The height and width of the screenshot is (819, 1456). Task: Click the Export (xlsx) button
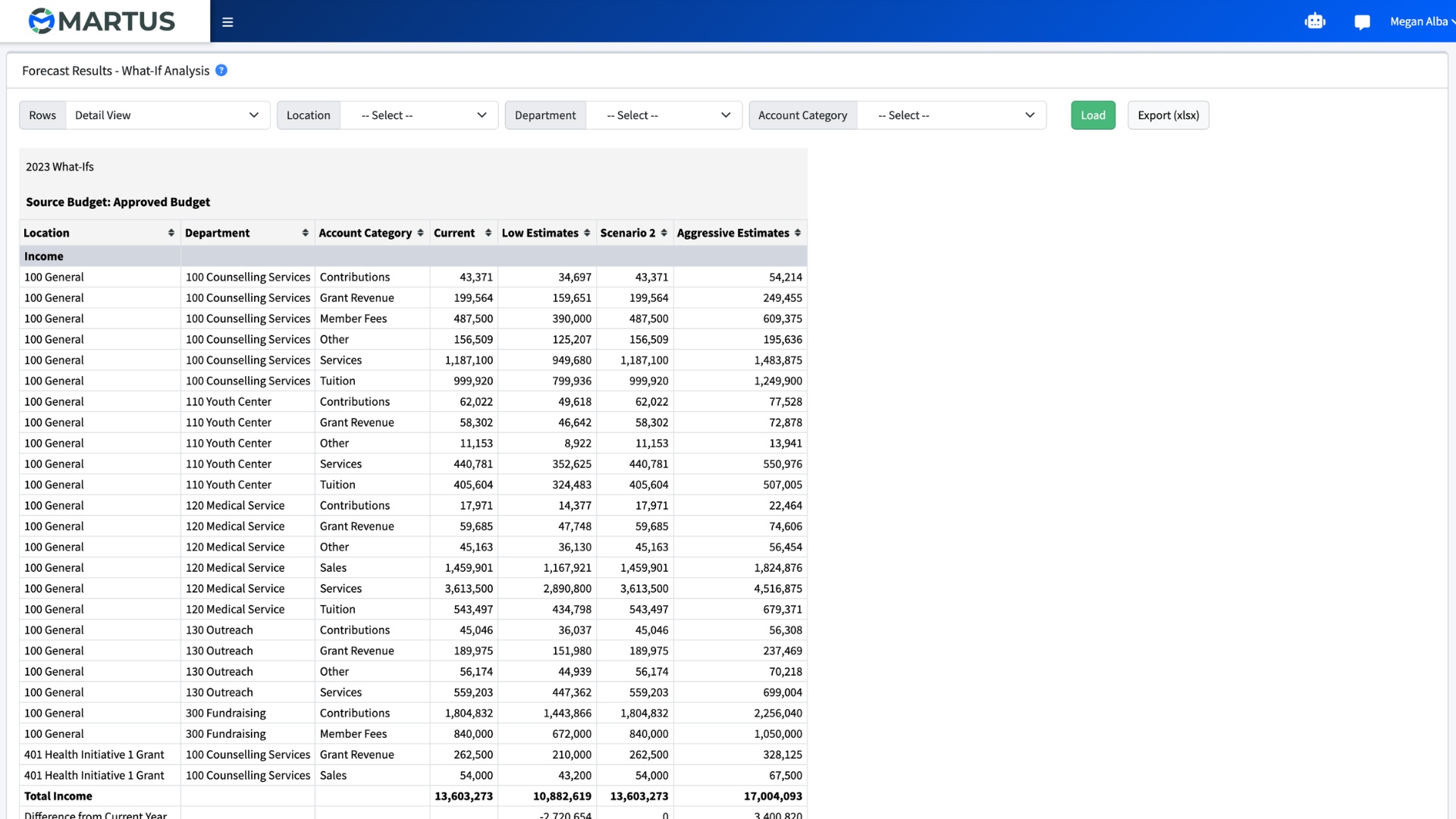tap(1168, 115)
